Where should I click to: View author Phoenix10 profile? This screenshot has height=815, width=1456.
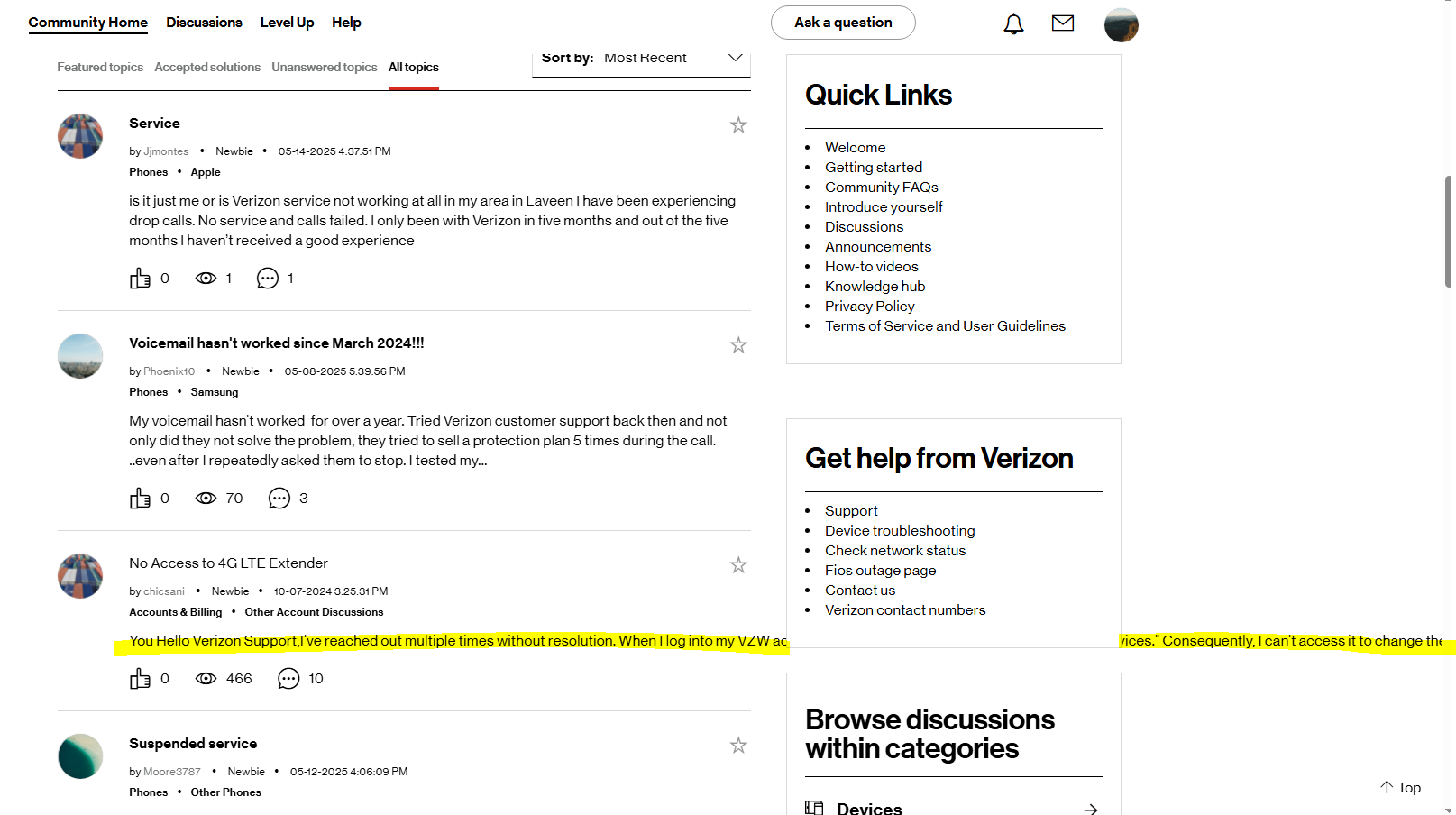(169, 371)
